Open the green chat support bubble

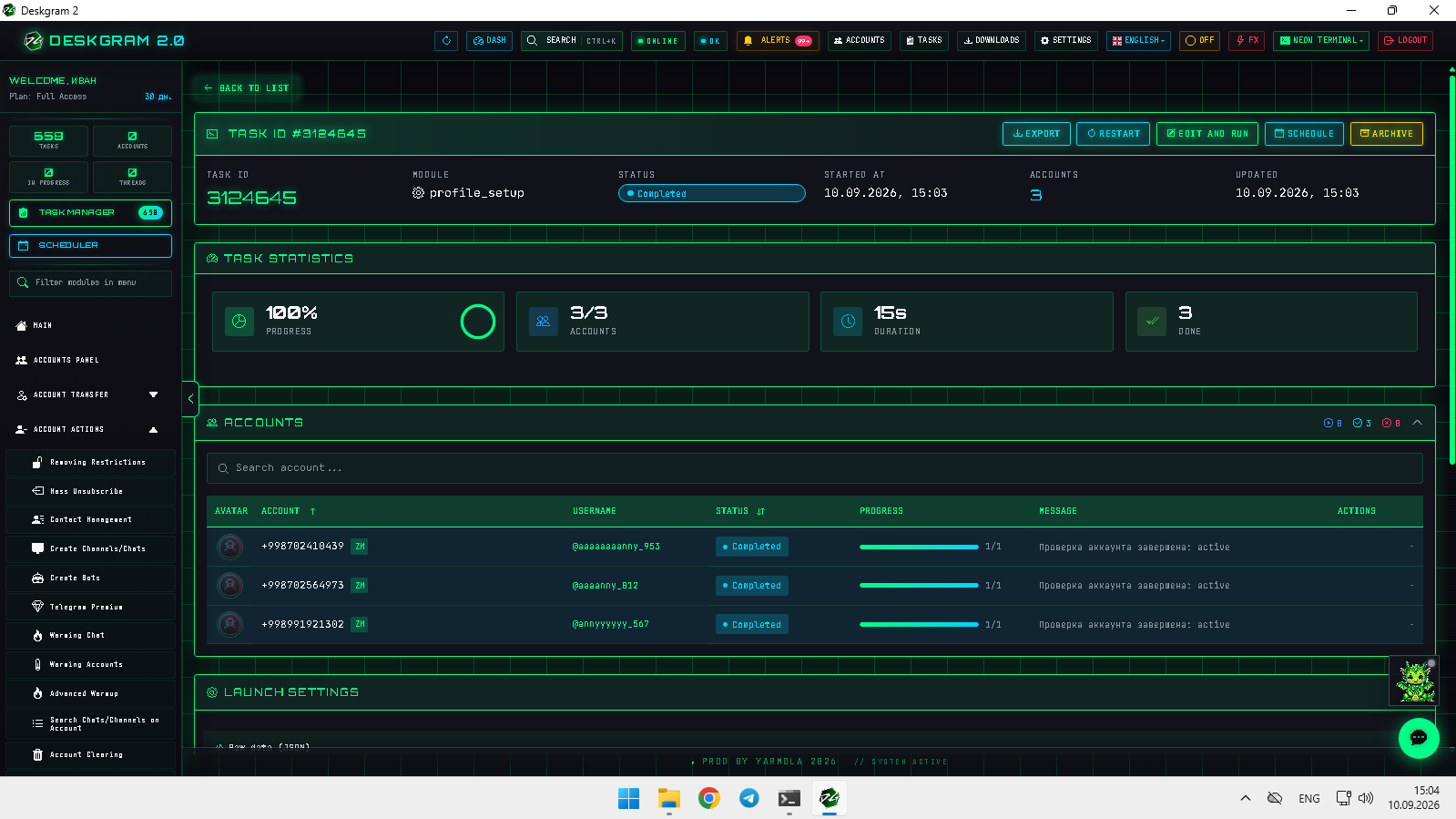1419,738
